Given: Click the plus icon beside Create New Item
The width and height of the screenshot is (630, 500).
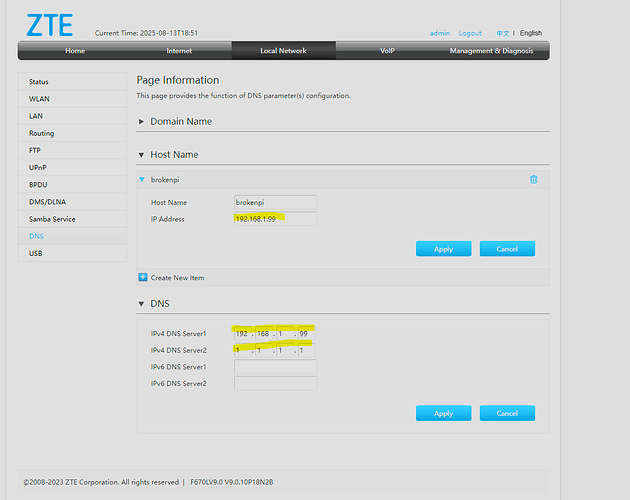Looking at the screenshot, I should click(142, 277).
